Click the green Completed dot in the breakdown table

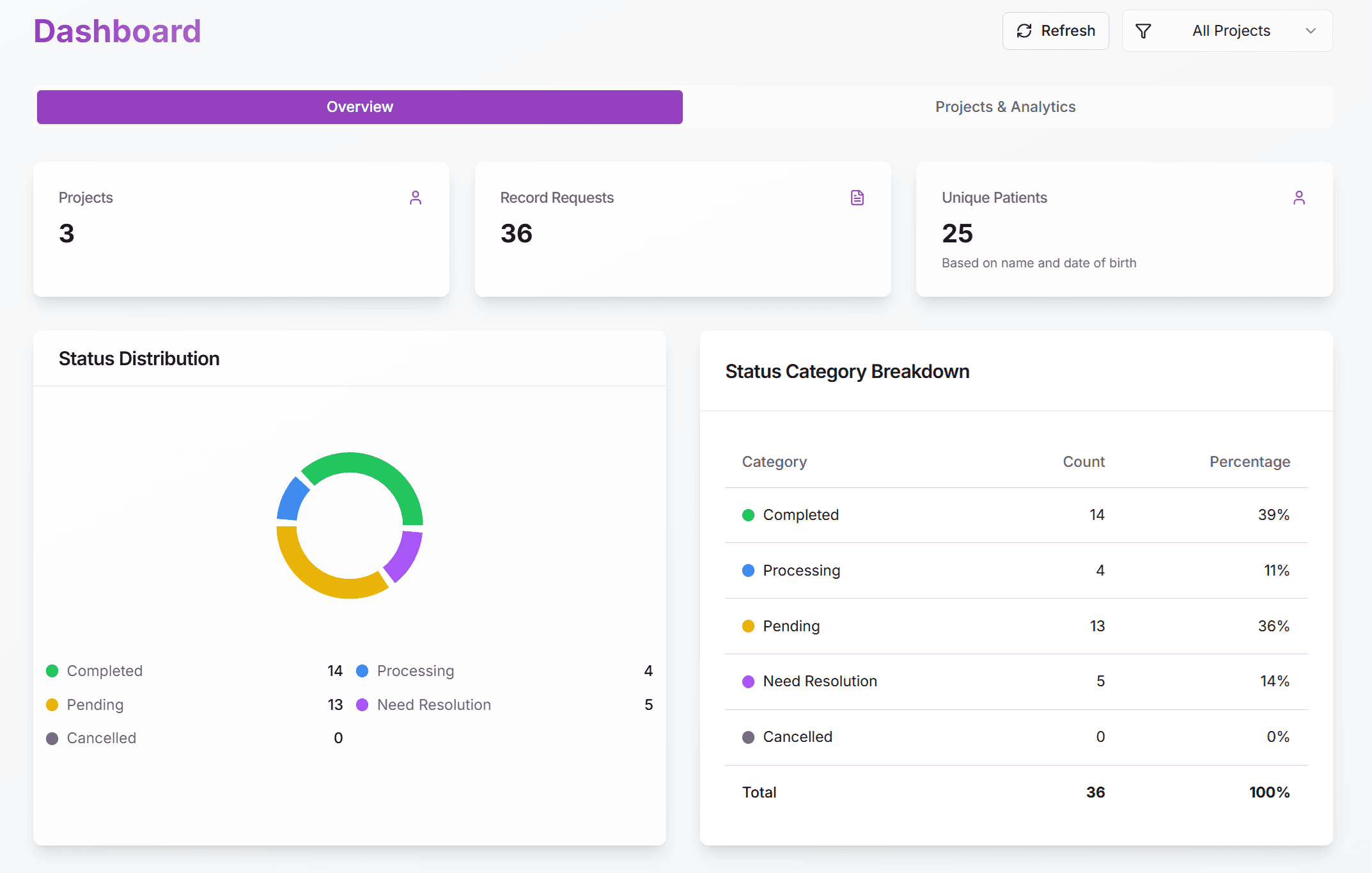click(x=748, y=515)
